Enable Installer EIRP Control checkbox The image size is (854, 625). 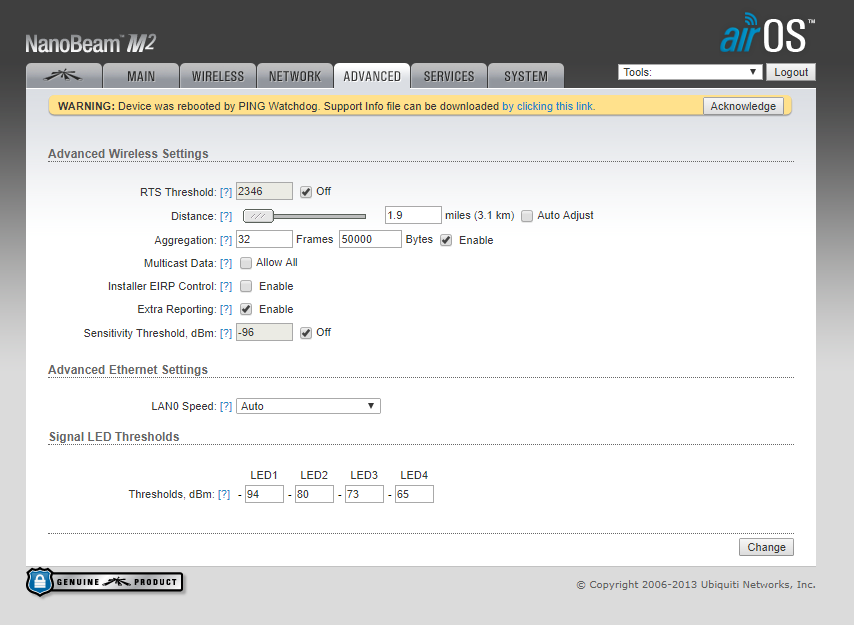click(x=246, y=286)
